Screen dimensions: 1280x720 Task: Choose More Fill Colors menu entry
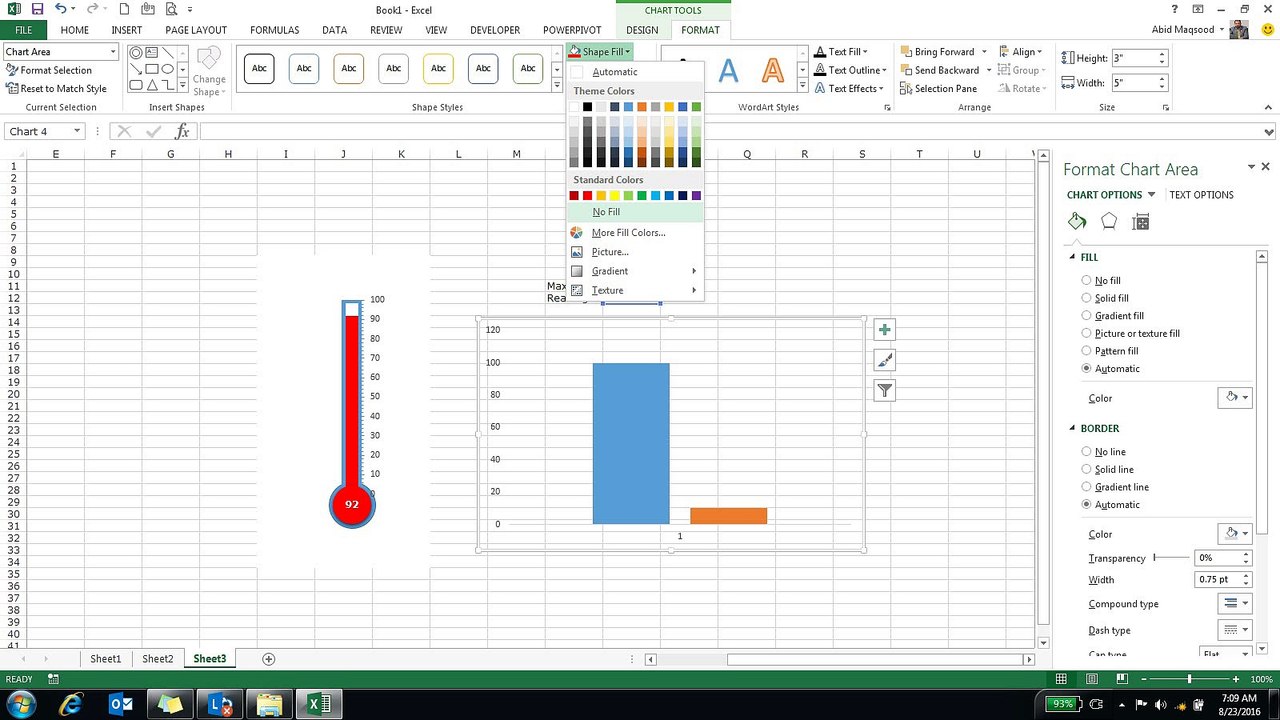click(x=634, y=232)
